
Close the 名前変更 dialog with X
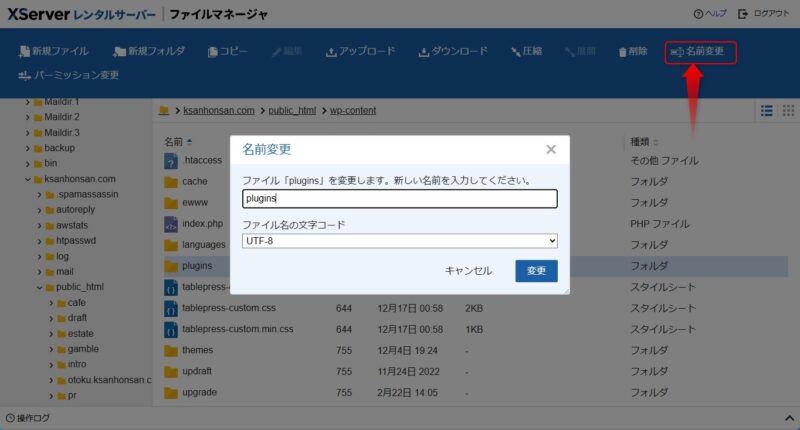pos(551,150)
